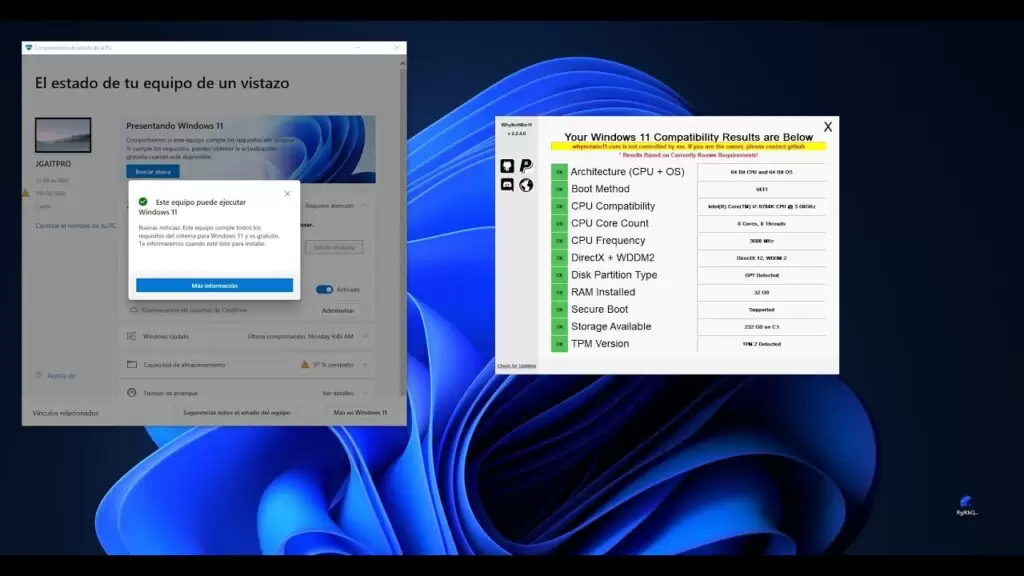
Task: Click the Check for Updates link
Action: 517,366
